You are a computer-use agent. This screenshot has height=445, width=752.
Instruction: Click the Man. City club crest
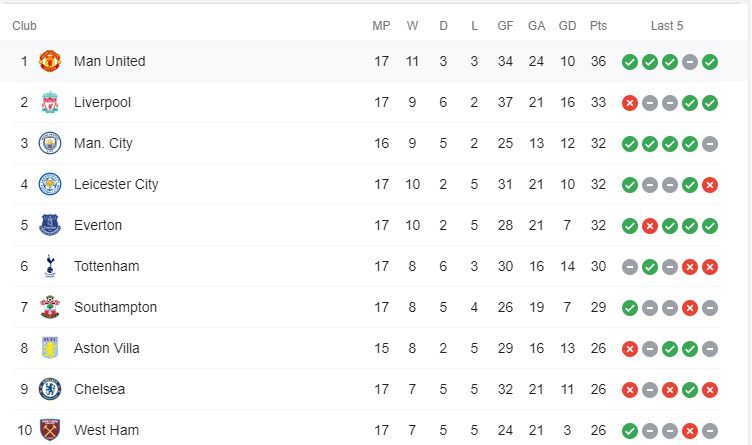(50, 143)
